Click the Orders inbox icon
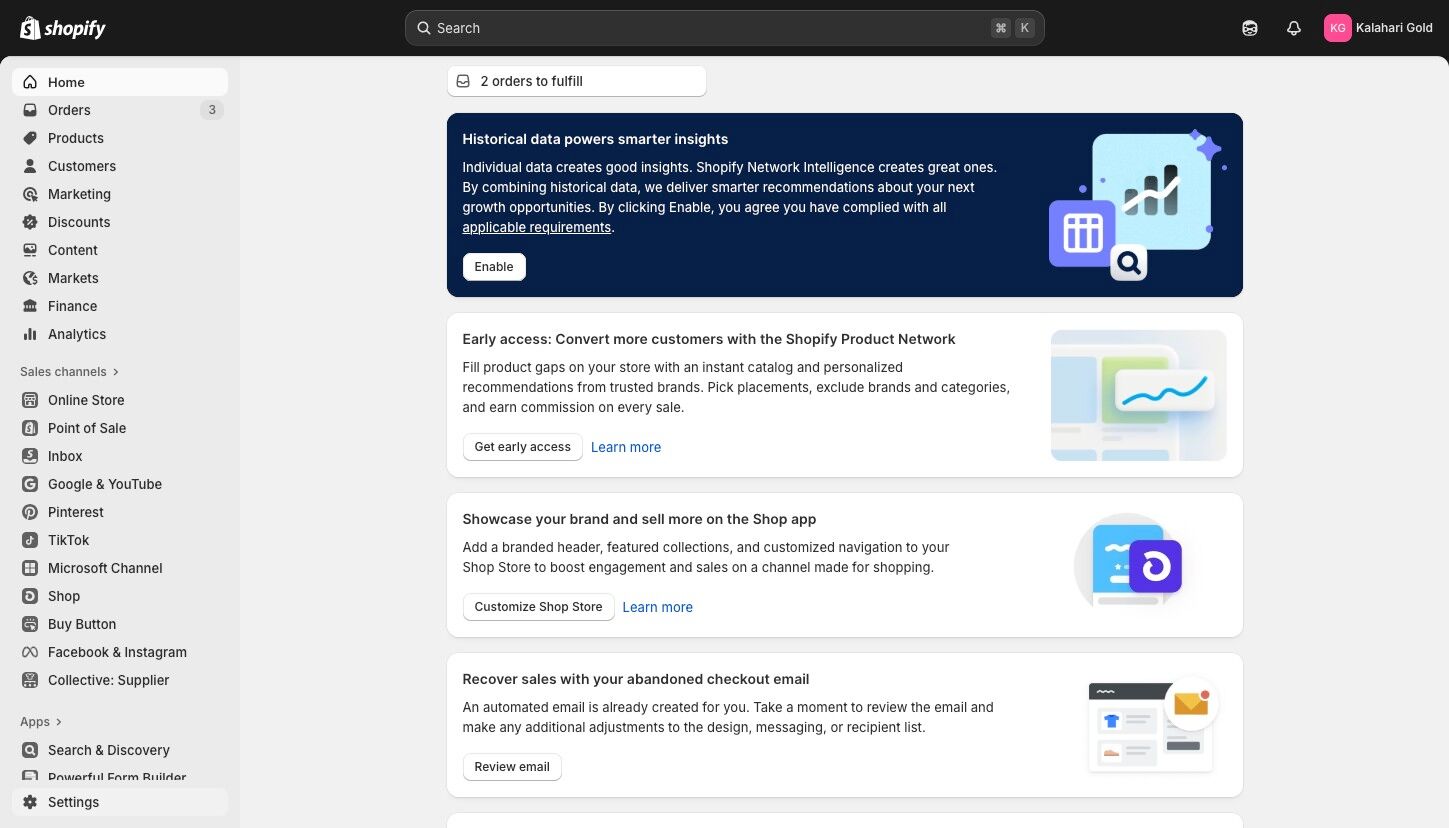Viewport: 1449px width, 828px height. point(30,110)
